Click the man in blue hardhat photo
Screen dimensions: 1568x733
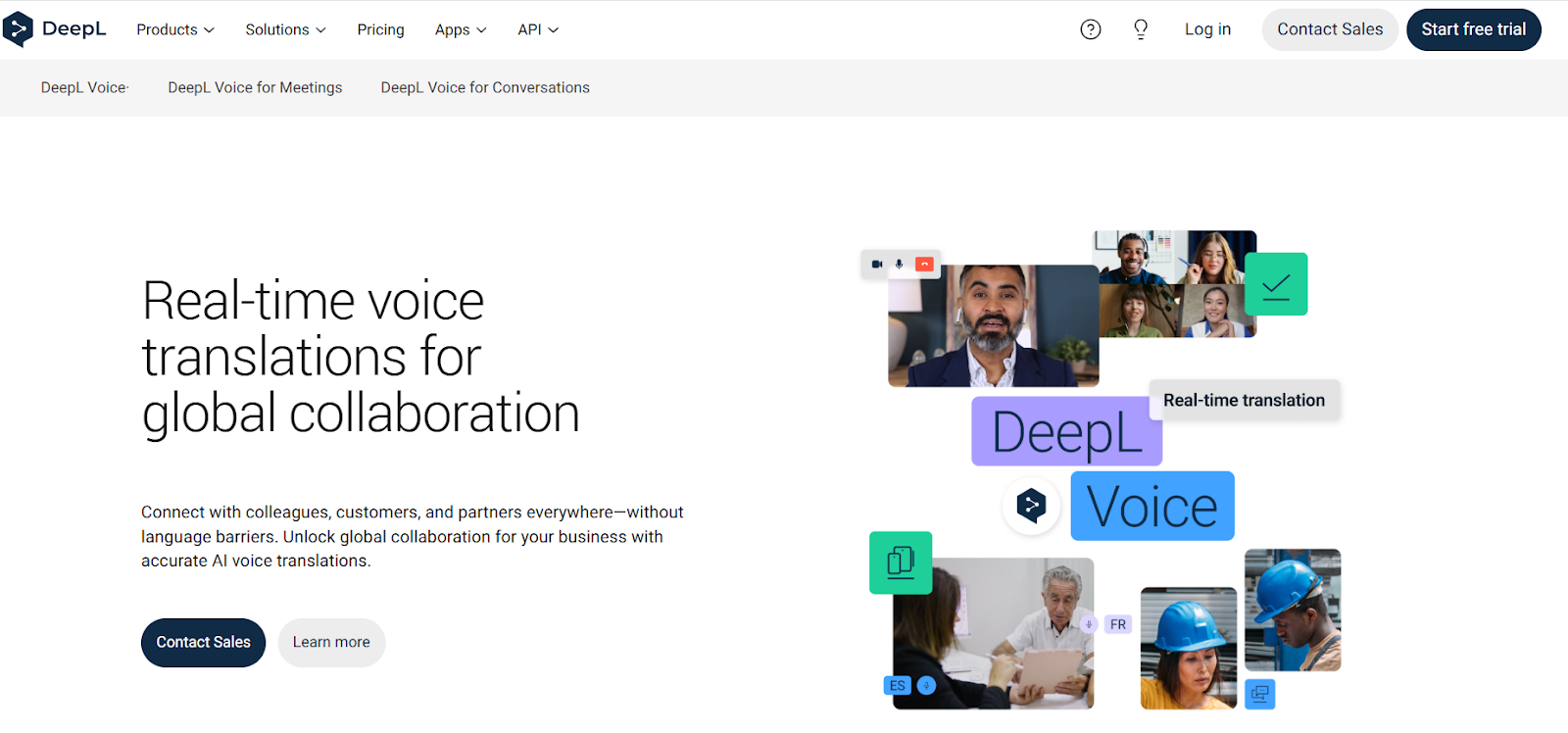[x=1293, y=610]
